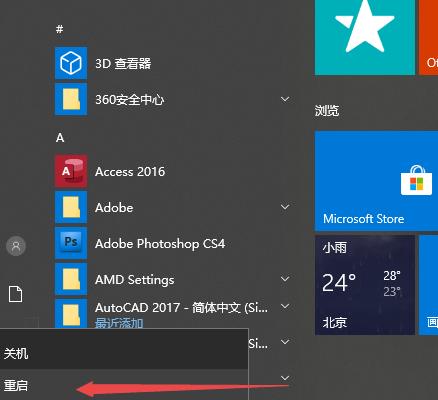The width and height of the screenshot is (438, 400).
Task: Click the Adobe Photoshop CS4 label
Action: (160, 244)
